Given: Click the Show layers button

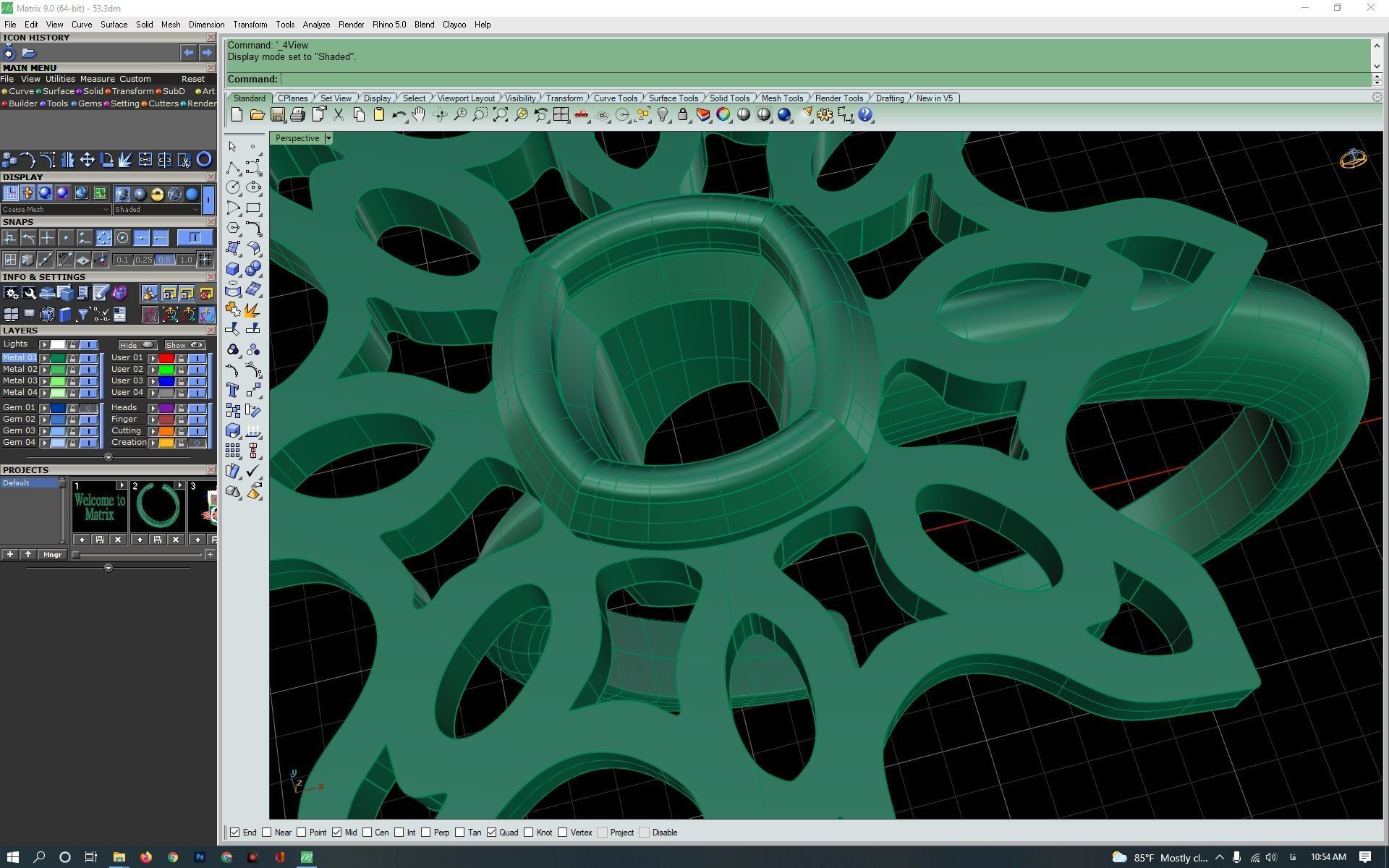Looking at the screenshot, I should click(184, 345).
